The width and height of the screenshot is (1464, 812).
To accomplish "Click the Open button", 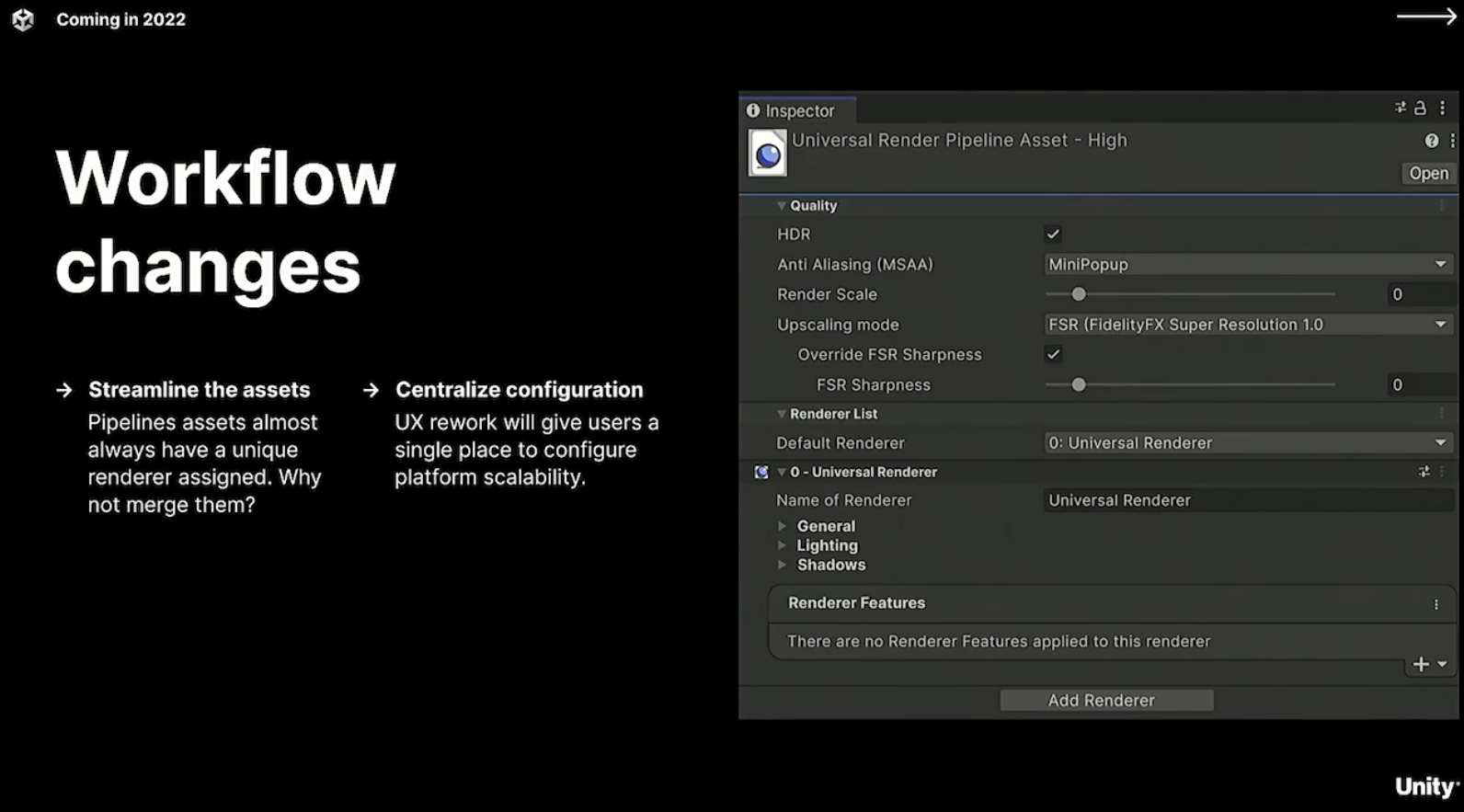I will pyautogui.click(x=1428, y=173).
